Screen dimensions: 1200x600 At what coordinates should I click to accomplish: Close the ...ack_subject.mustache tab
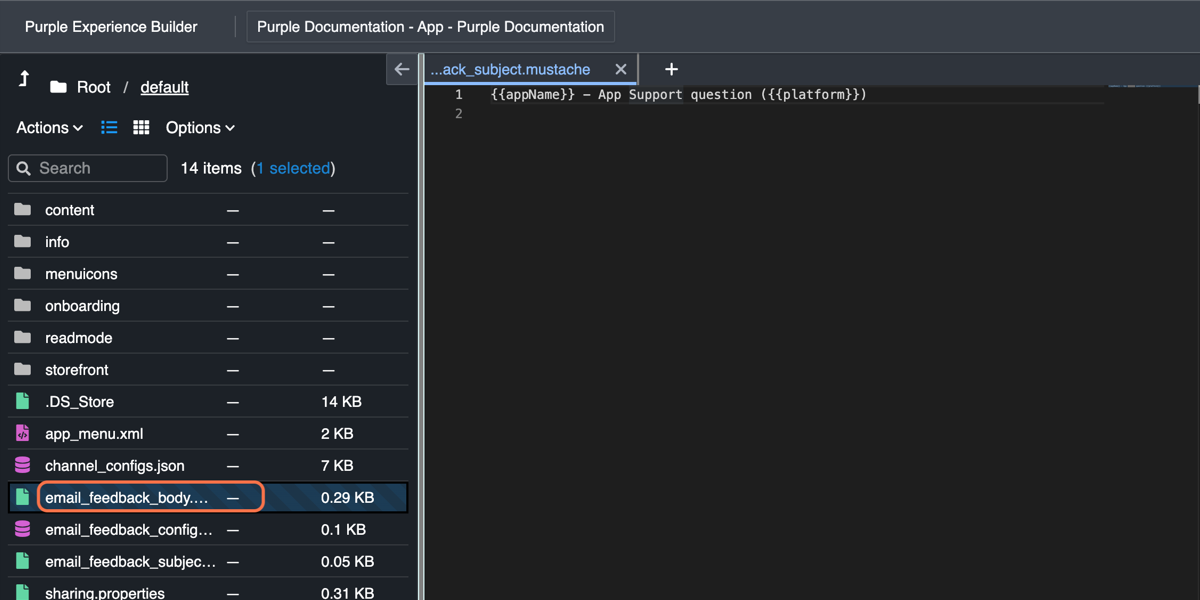[x=621, y=69]
